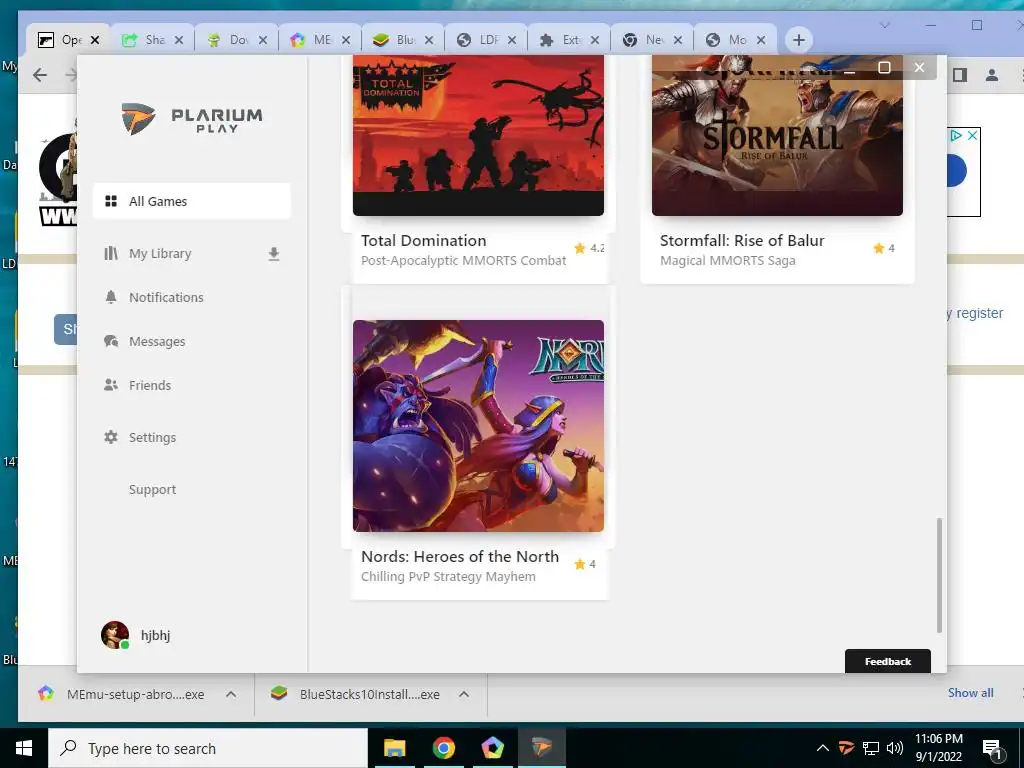
Task: Click the Plarium Play vertical scrollbar
Action: click(939, 575)
